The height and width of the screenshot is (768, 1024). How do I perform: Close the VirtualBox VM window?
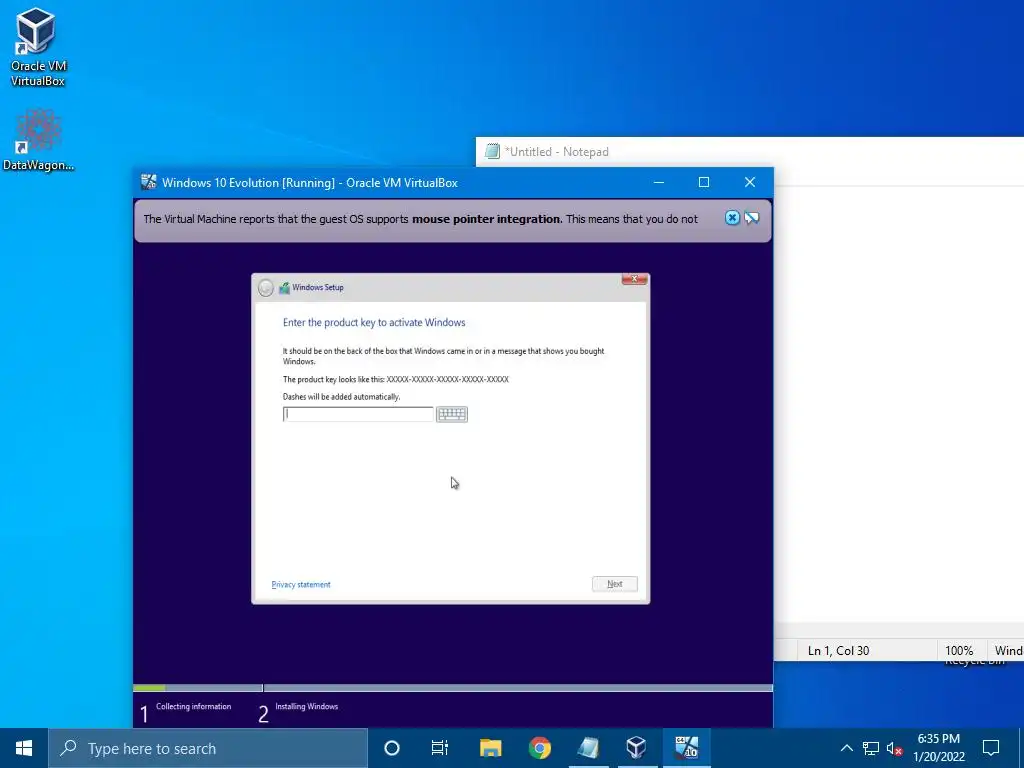point(750,182)
